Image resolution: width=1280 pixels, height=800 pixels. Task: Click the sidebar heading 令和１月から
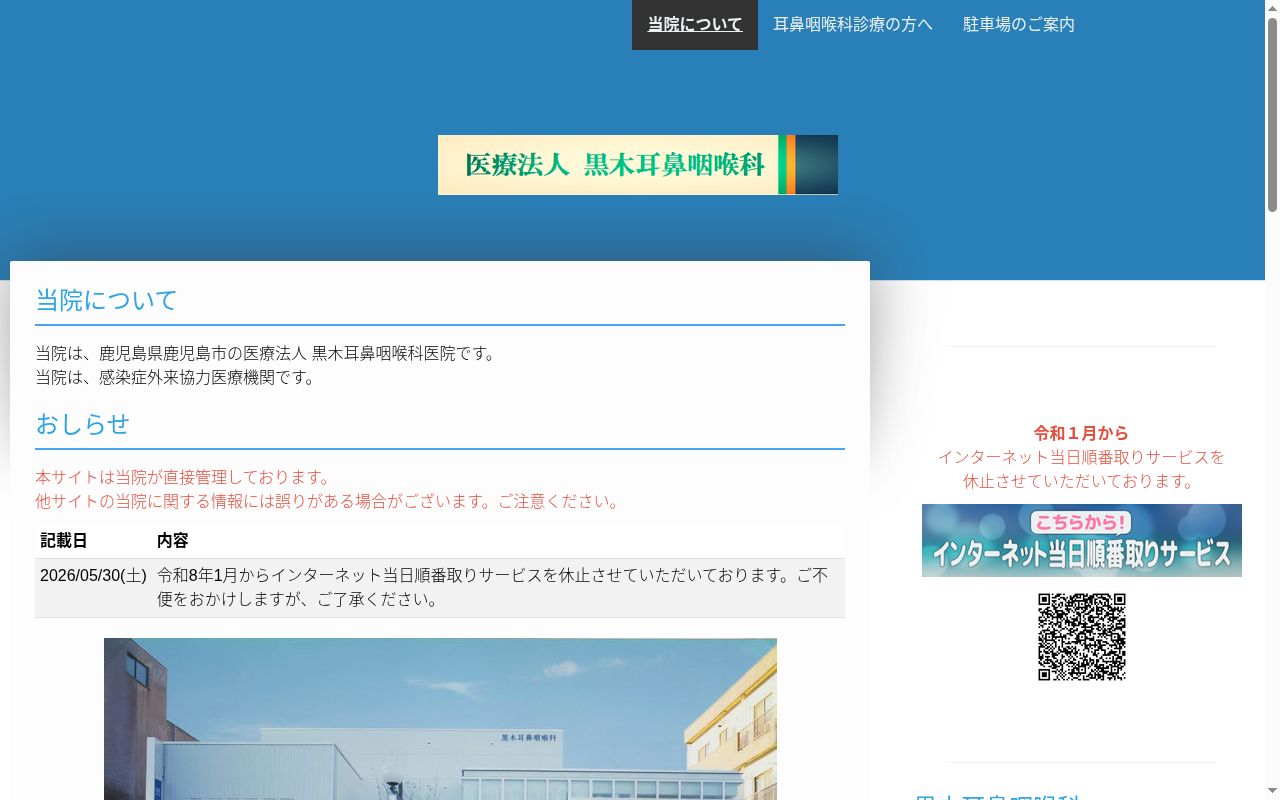click(x=1081, y=433)
